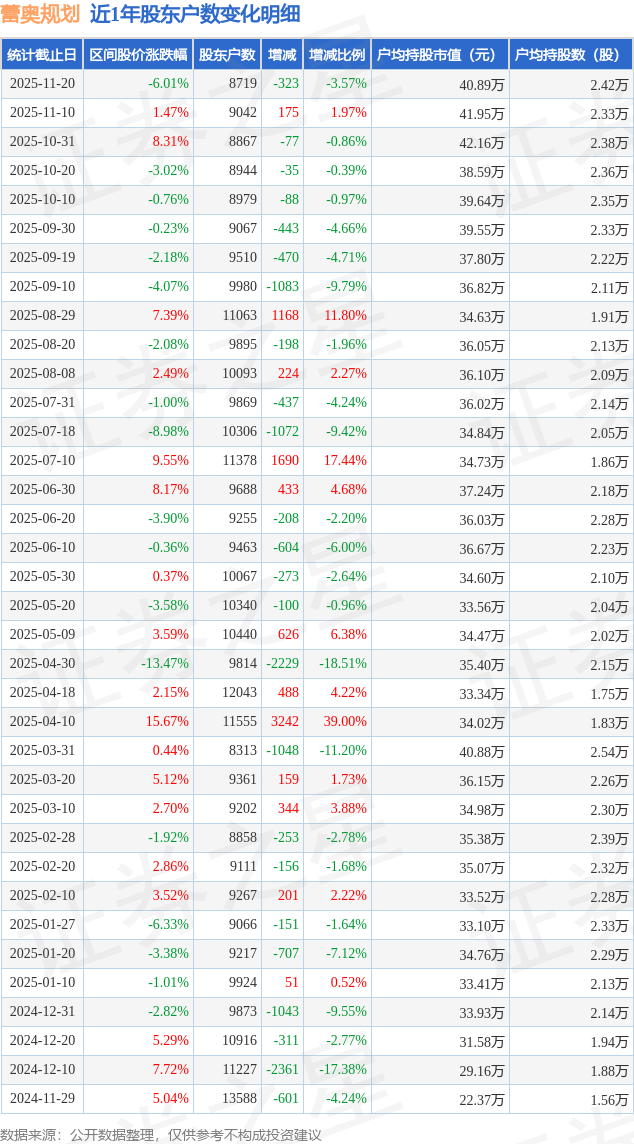Click the 39.00% change ratio value
Viewport: 634px width, 1144px height.
[x=344, y=722]
